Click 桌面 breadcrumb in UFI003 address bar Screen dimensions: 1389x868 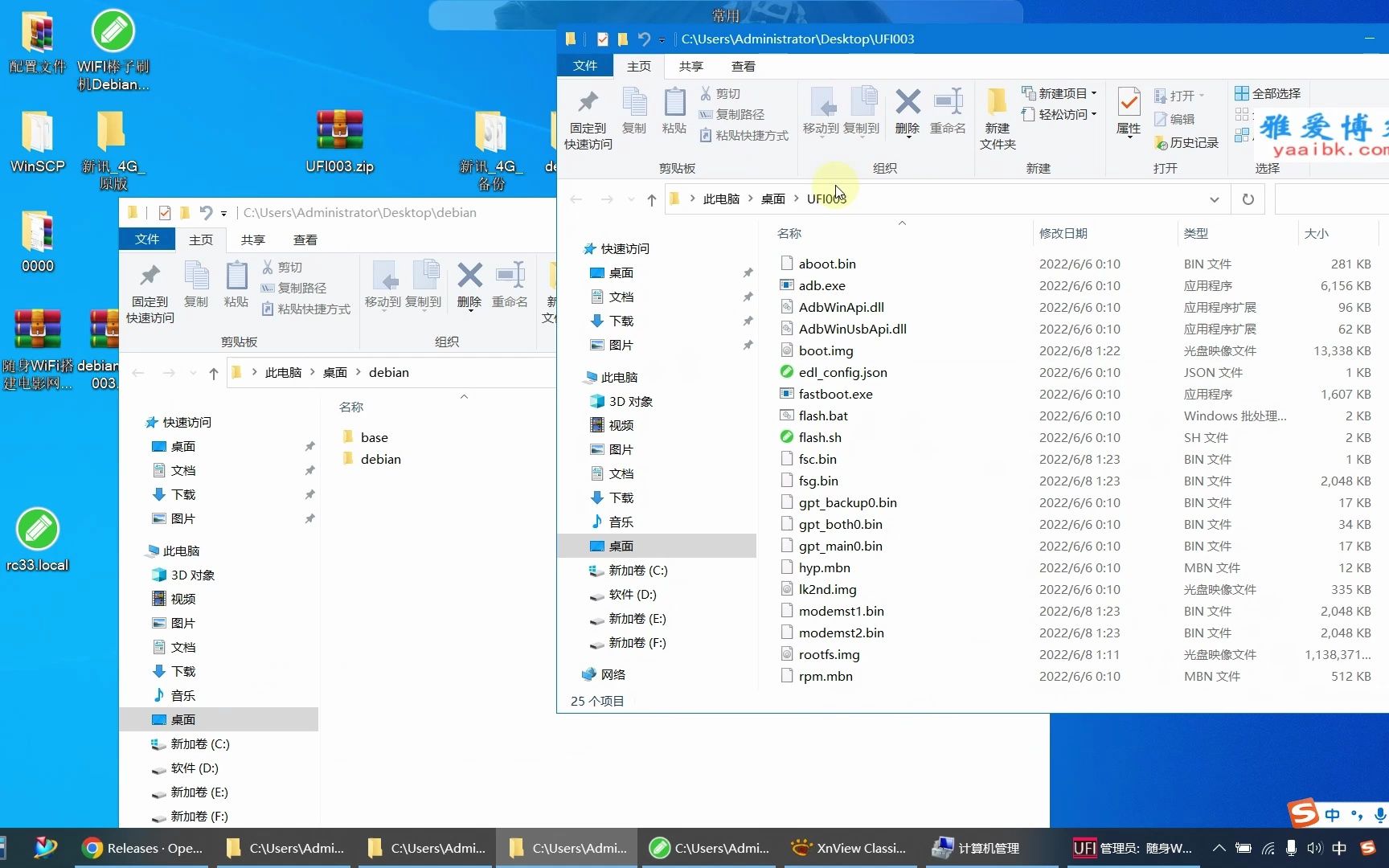(773, 199)
